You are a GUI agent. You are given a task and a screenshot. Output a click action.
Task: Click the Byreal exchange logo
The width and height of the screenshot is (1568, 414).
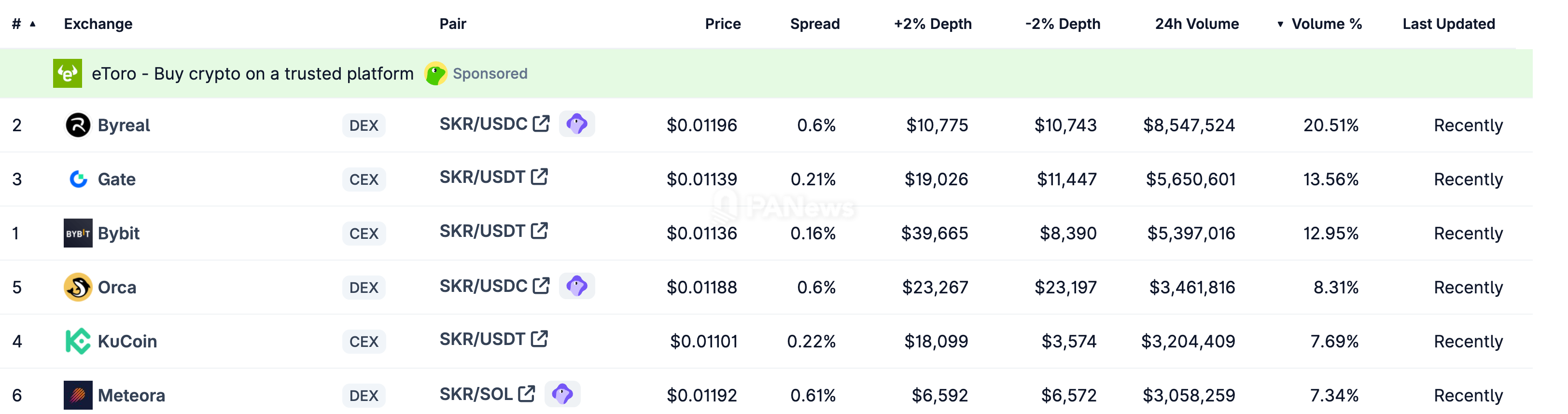click(77, 125)
